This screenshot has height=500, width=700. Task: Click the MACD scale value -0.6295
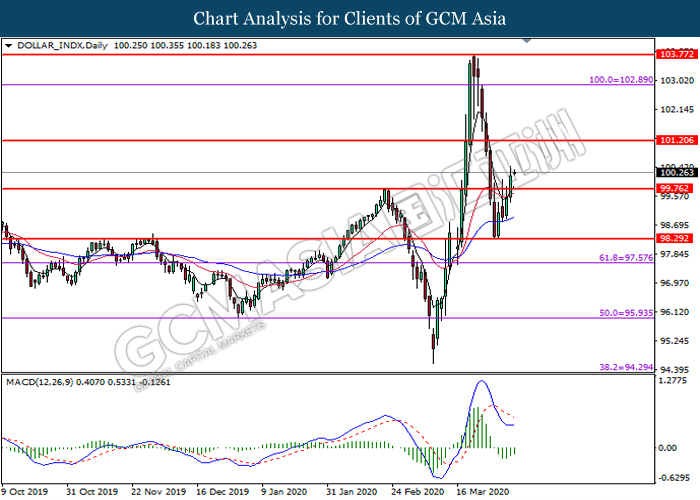tap(673, 478)
